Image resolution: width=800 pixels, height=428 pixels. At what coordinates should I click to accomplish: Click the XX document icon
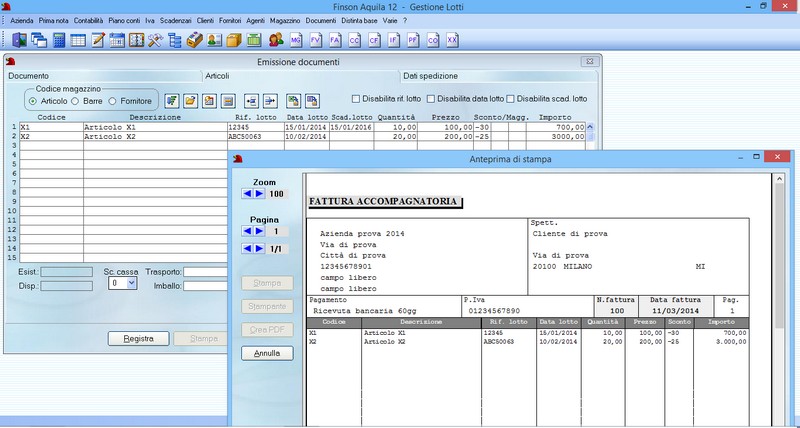tap(453, 40)
